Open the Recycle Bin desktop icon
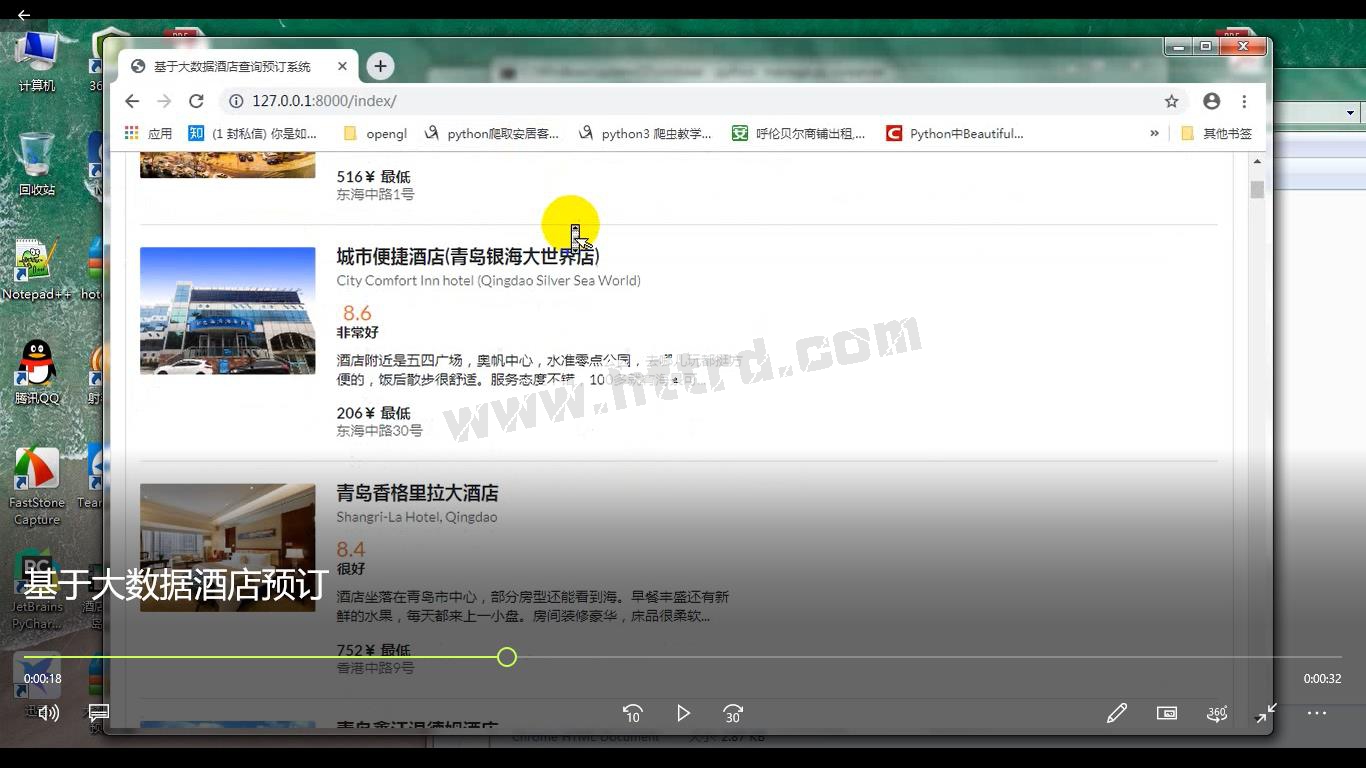The height and width of the screenshot is (768, 1366). [x=37, y=163]
